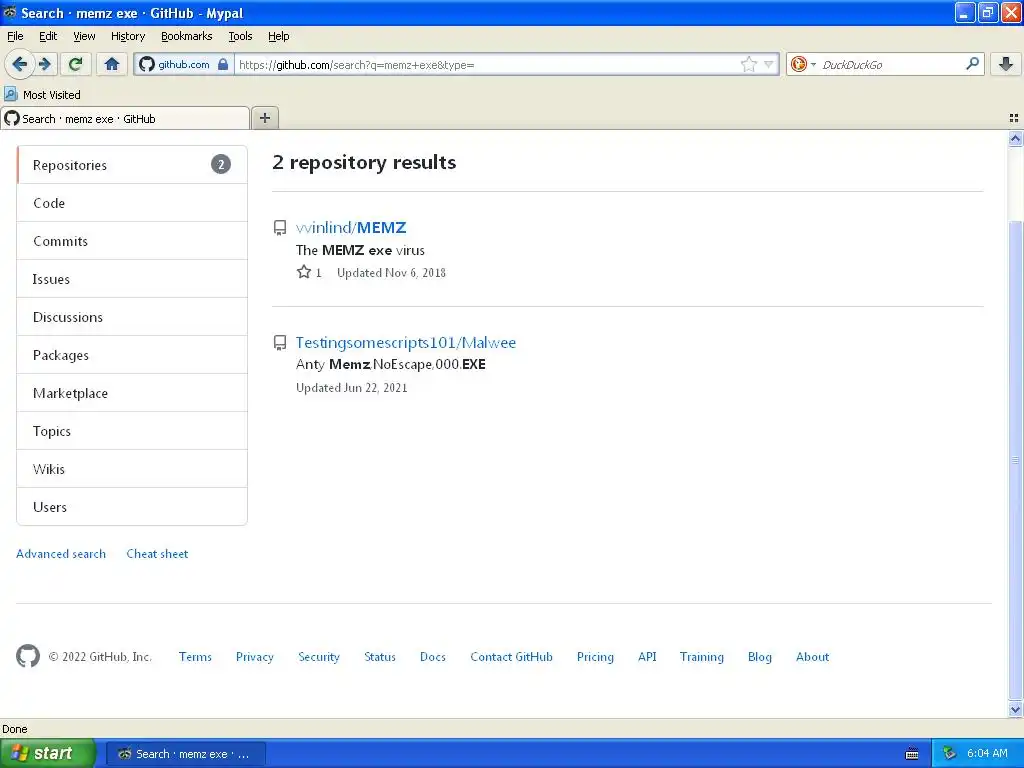
Task: Open the Edit menu
Action: (x=48, y=36)
